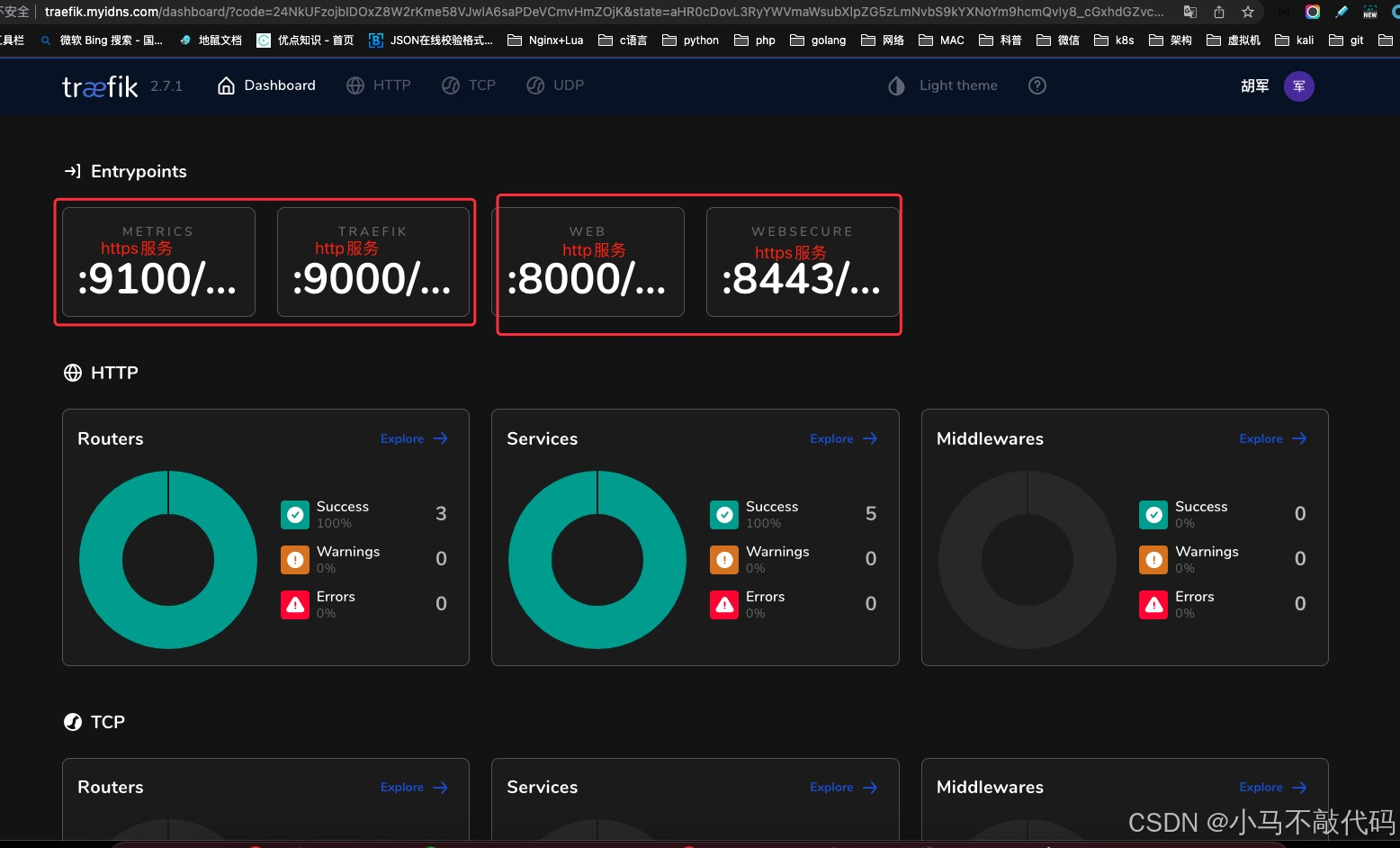Click HTTP Services Errors icon

tap(724, 605)
